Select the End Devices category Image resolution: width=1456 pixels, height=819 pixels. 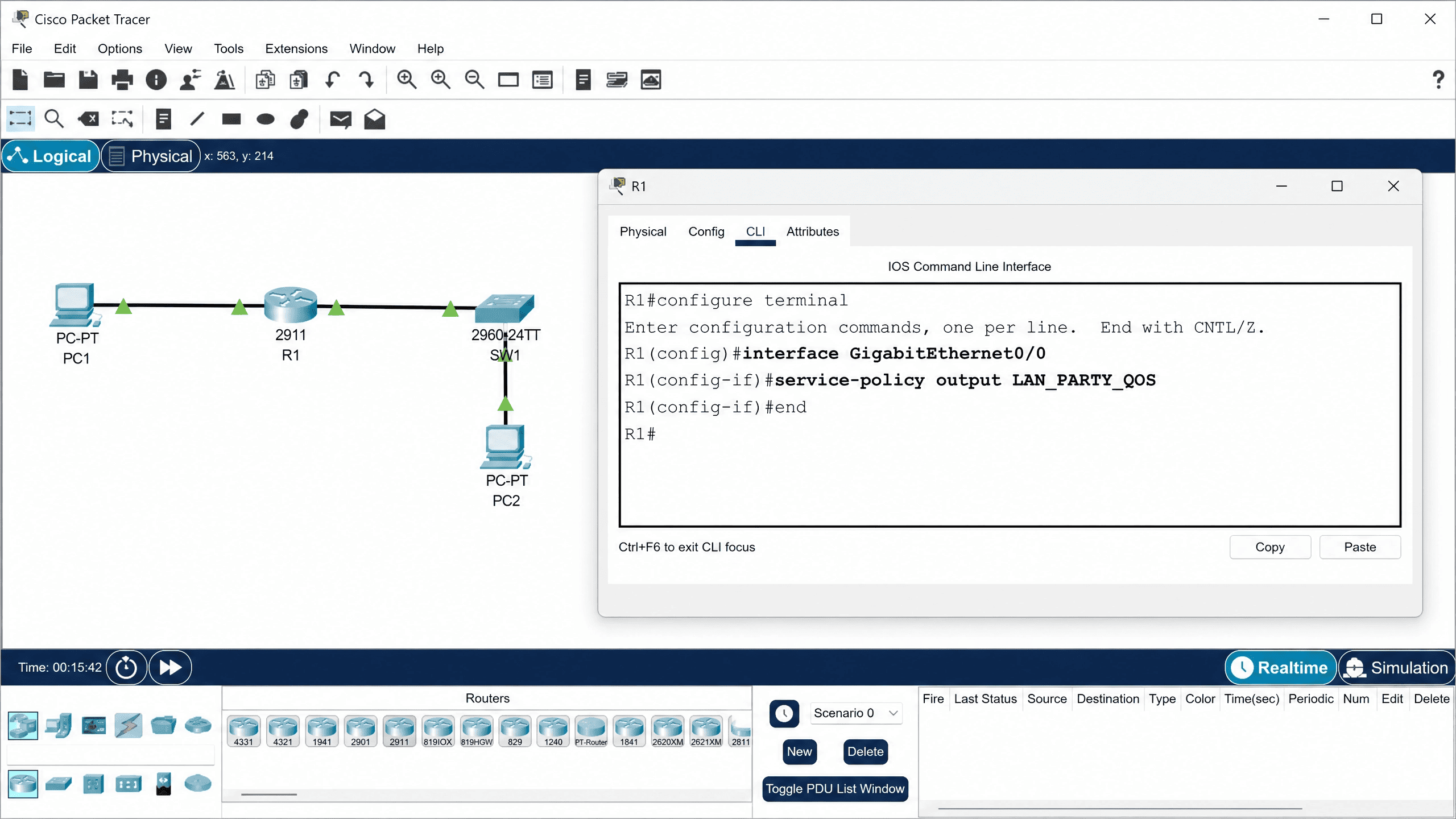[x=59, y=726]
